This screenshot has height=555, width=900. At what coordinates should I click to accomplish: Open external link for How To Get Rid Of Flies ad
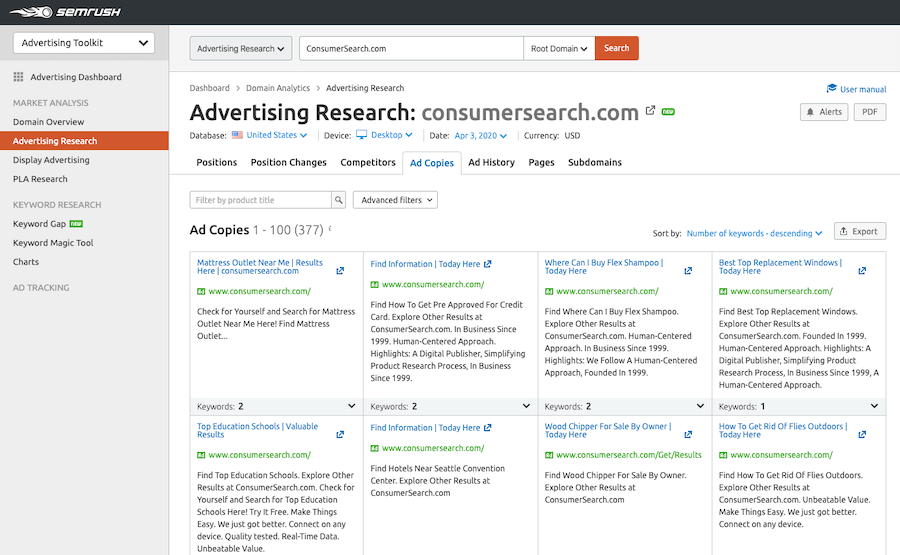(x=862, y=434)
